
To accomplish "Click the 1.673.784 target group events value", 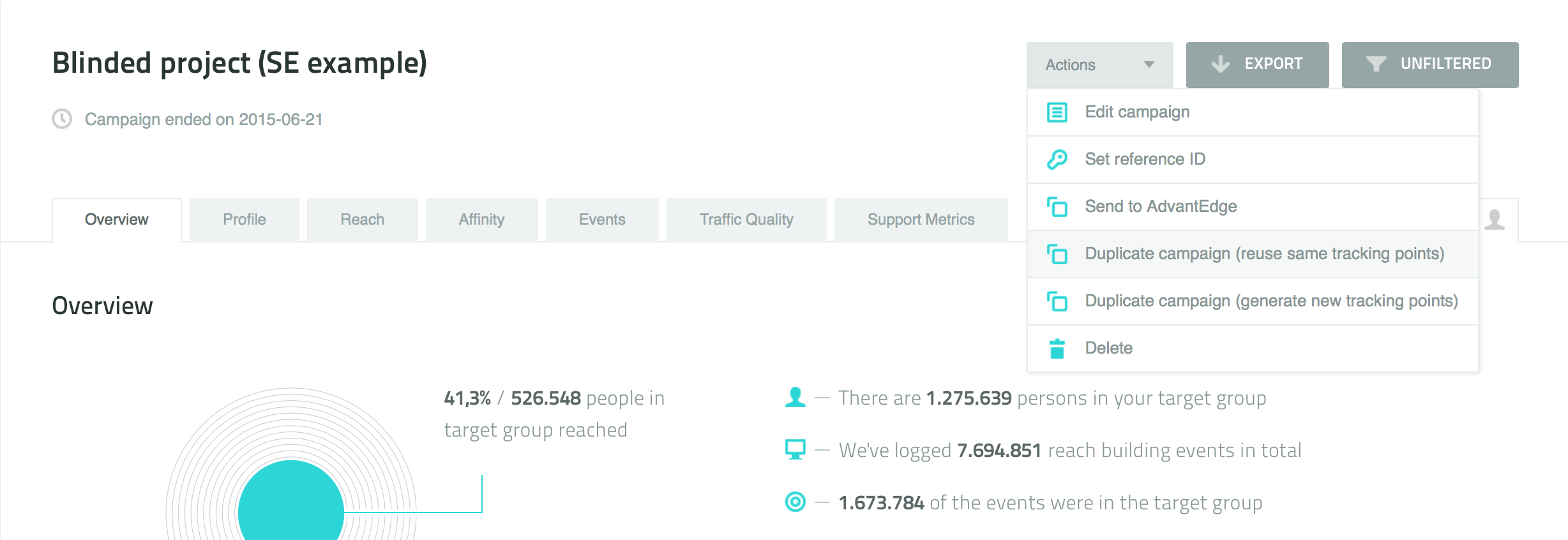I will pos(881,503).
